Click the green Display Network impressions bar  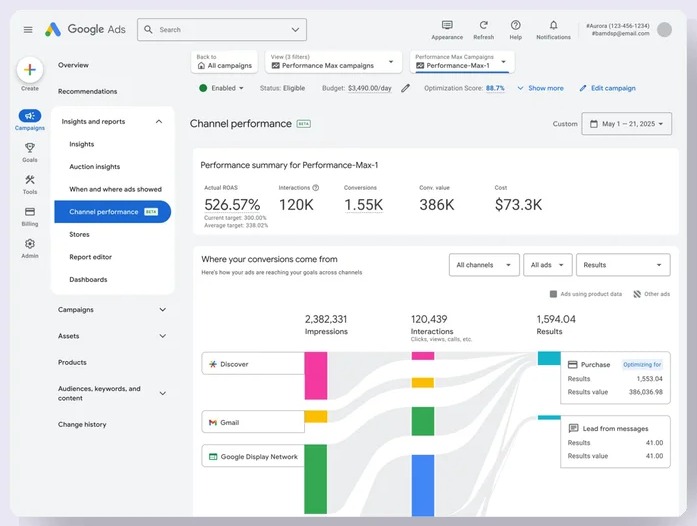[316, 479]
